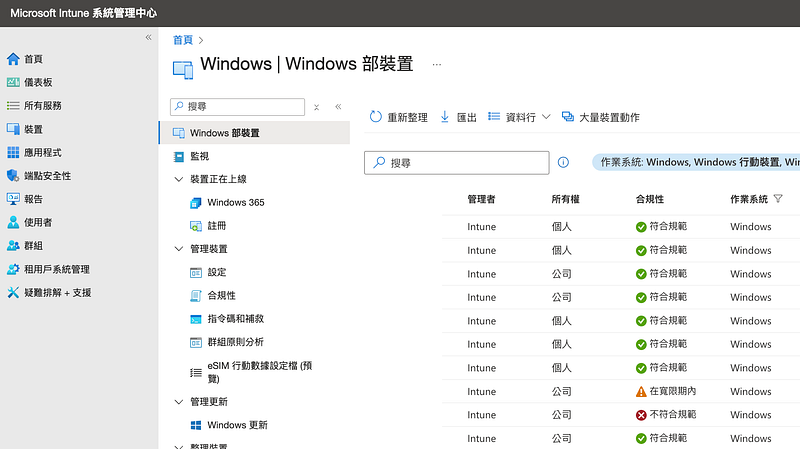Click the 重新整理 refresh icon
The width and height of the screenshot is (800, 449).
coord(376,117)
